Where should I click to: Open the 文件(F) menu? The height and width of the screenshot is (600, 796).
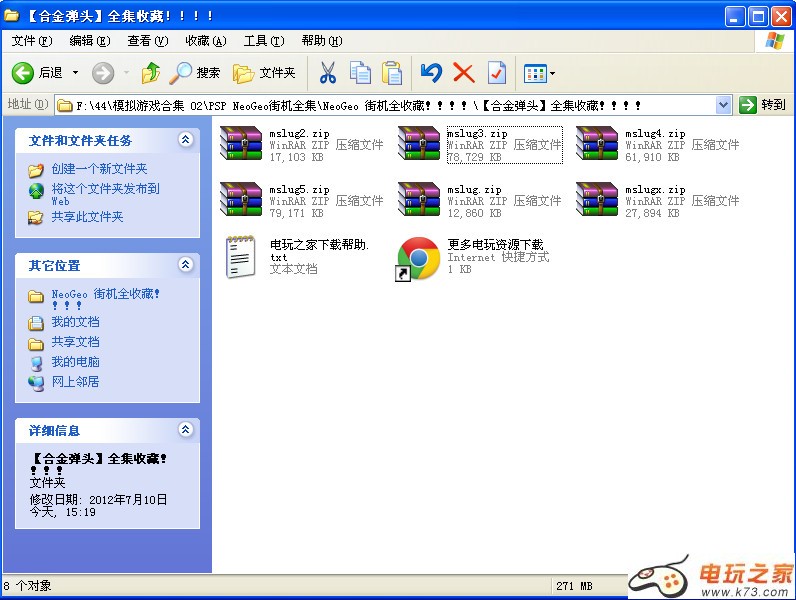[x=32, y=41]
